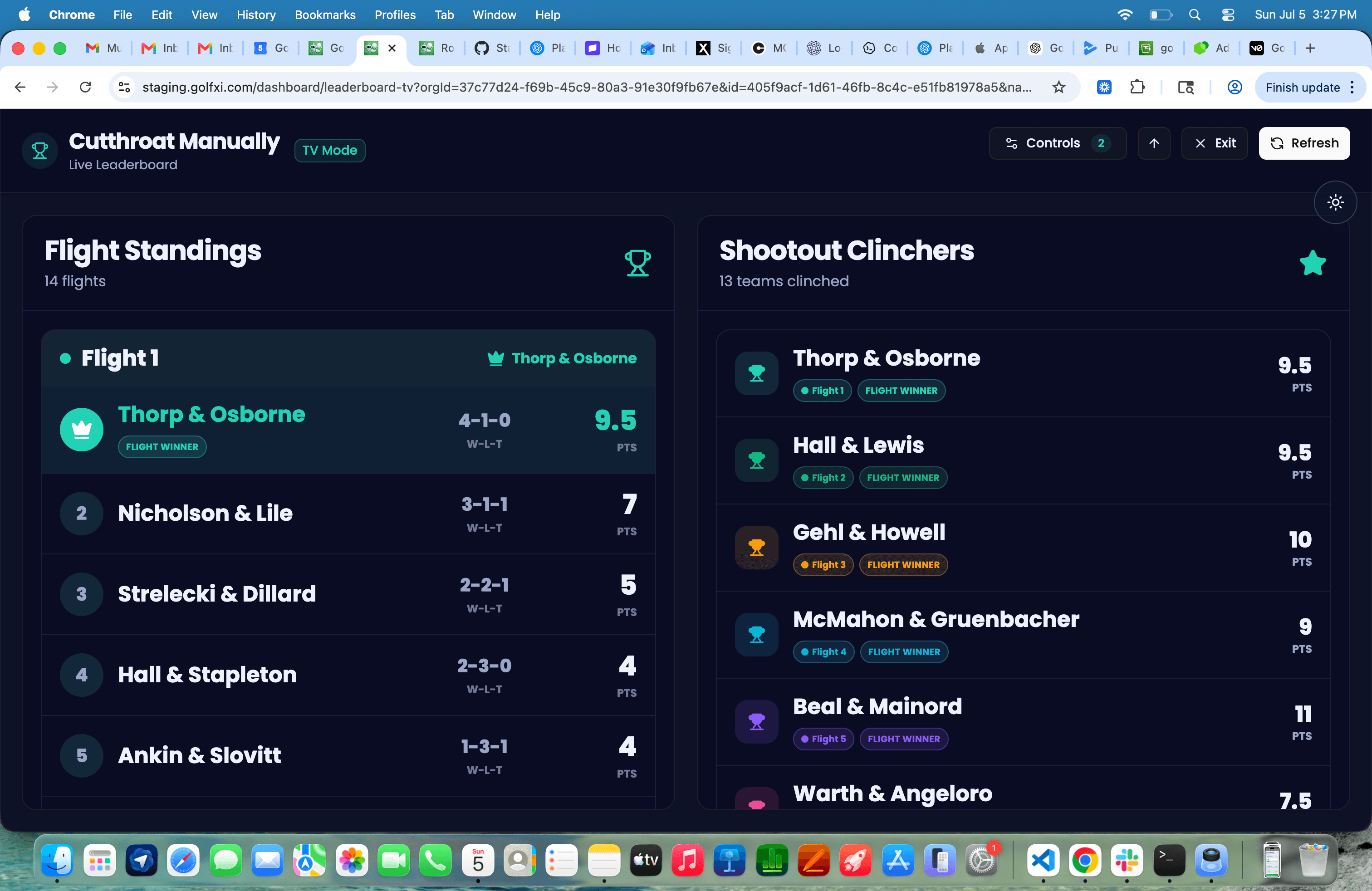The image size is (1372, 891).
Task: Open Bookmarks menu in menu bar
Action: [325, 15]
